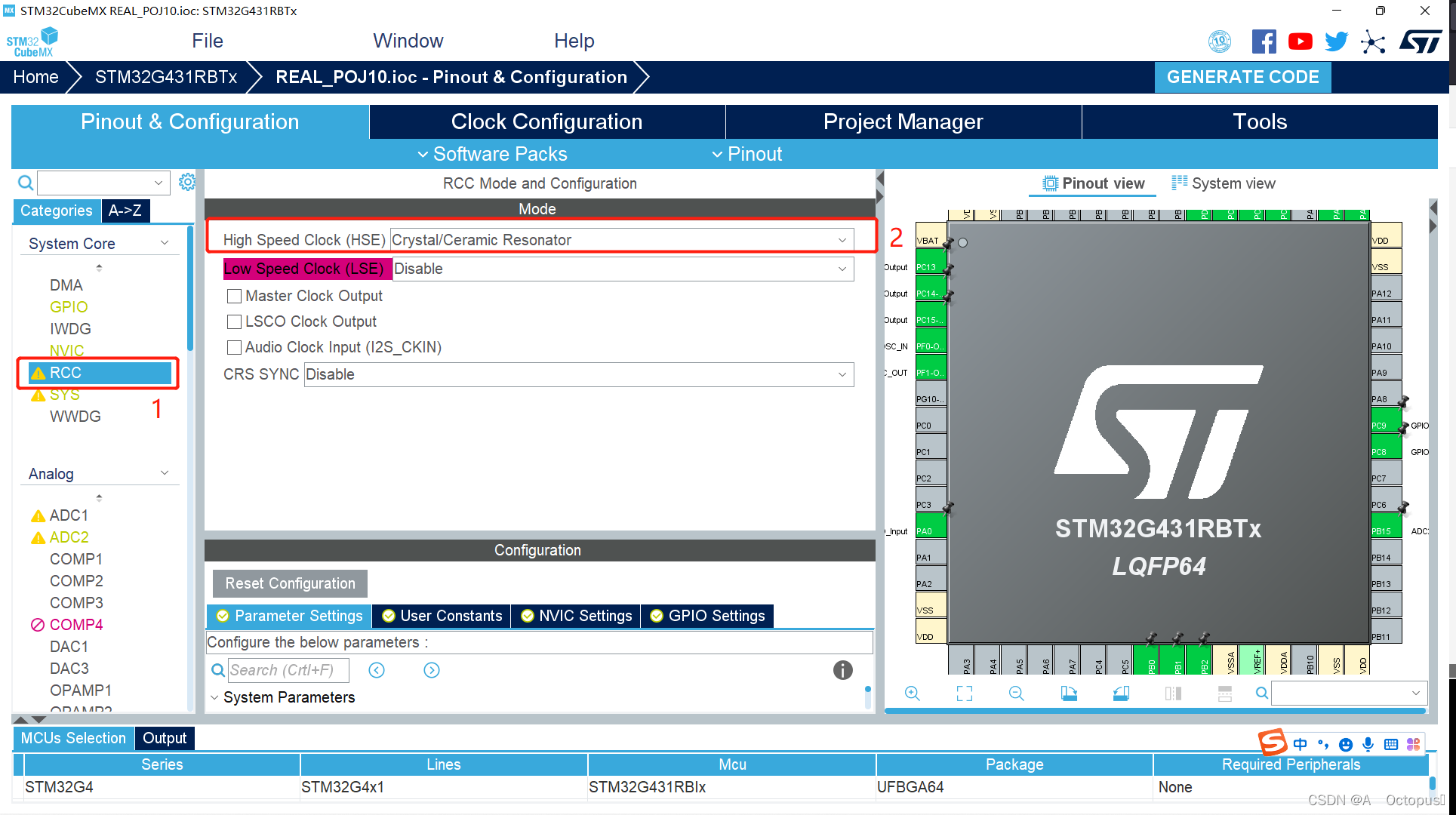Click the ST logo in the top bar

[1421, 42]
